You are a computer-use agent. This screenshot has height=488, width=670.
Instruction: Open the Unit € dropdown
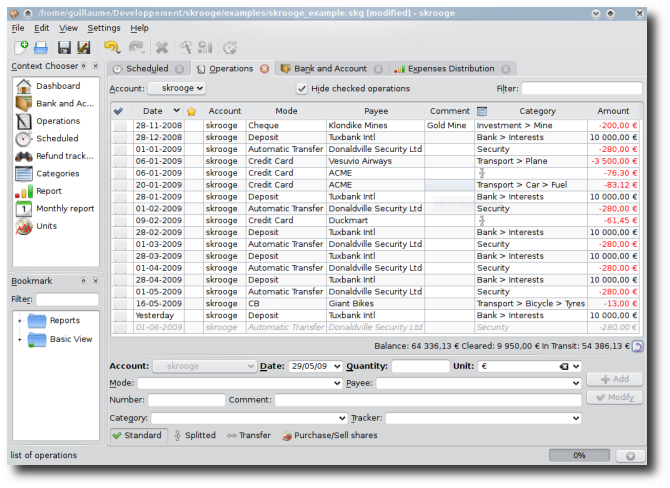click(x=576, y=366)
